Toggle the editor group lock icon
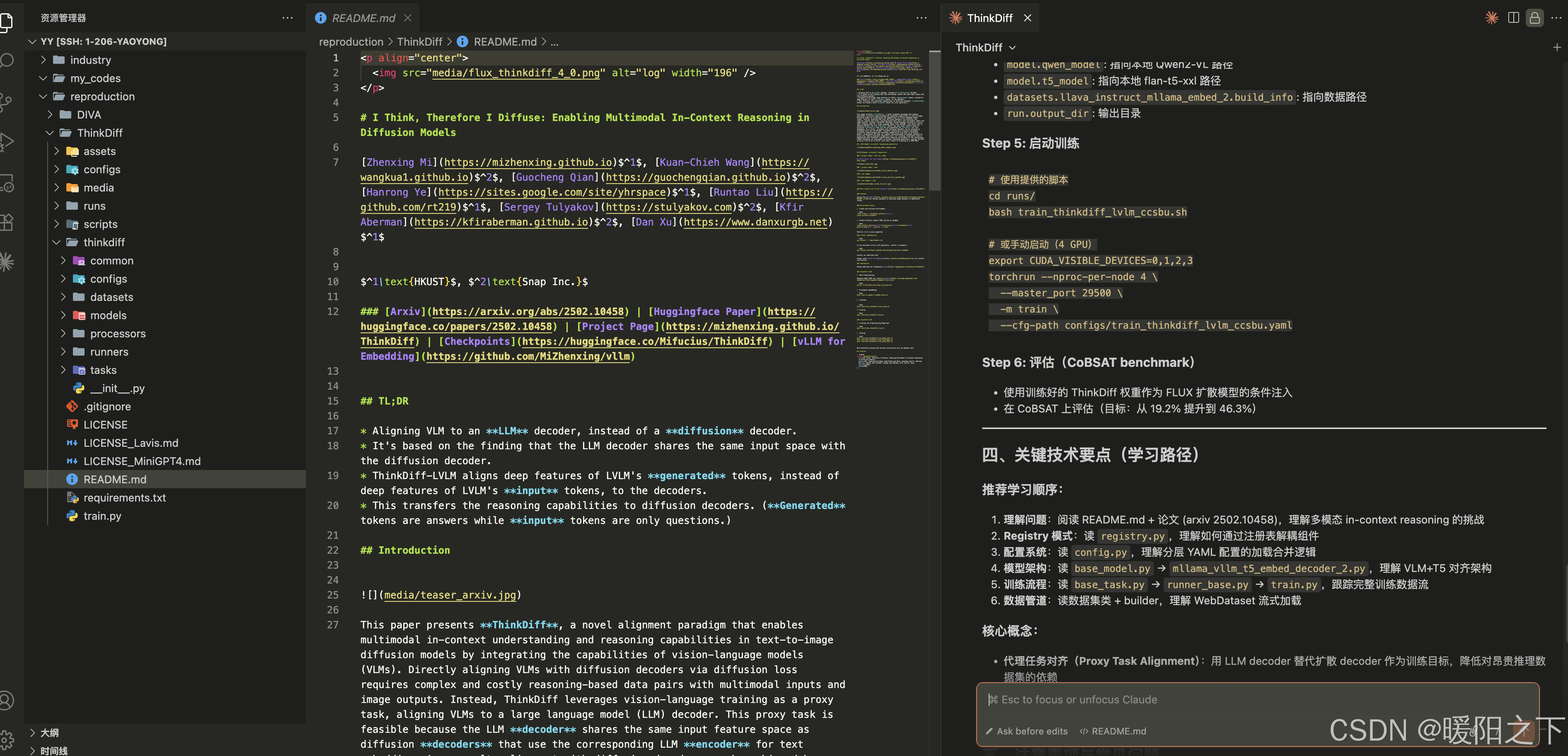This screenshot has width=1568, height=756. (x=1534, y=18)
